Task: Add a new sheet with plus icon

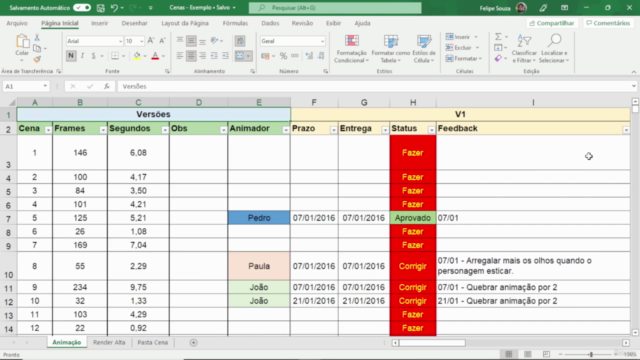Action: (193, 342)
